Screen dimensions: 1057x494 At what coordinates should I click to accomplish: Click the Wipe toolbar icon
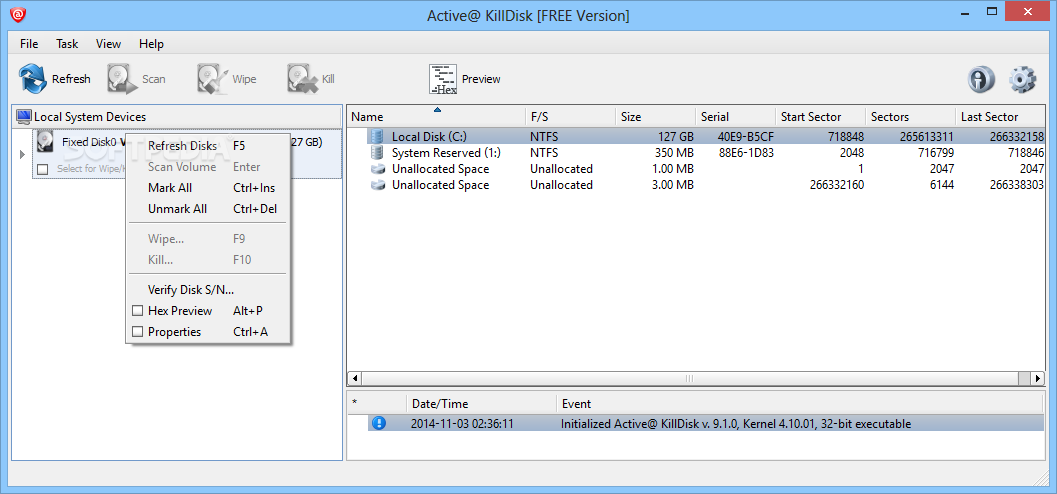coord(212,79)
